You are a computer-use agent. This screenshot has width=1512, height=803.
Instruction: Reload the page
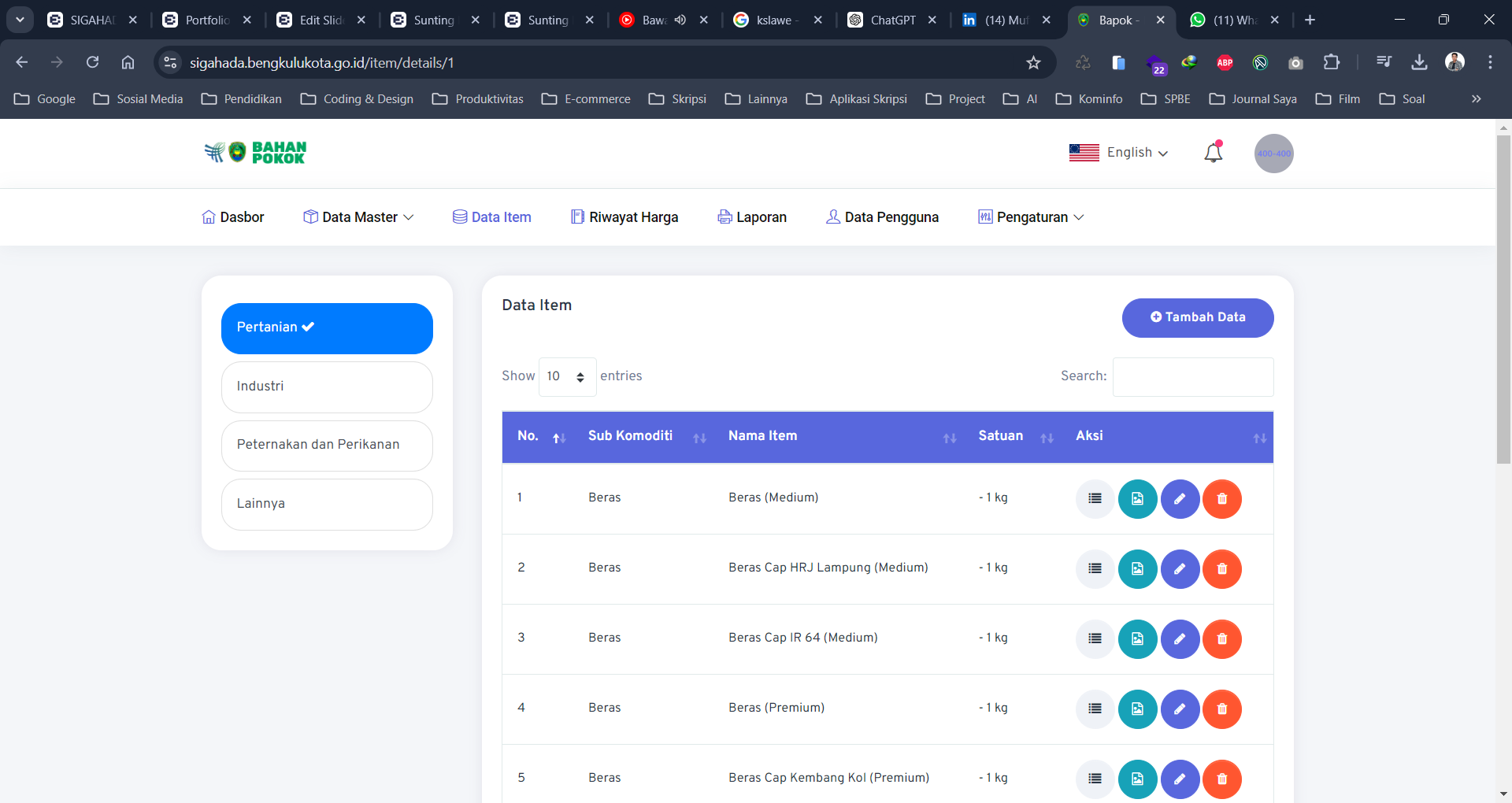[x=92, y=62]
